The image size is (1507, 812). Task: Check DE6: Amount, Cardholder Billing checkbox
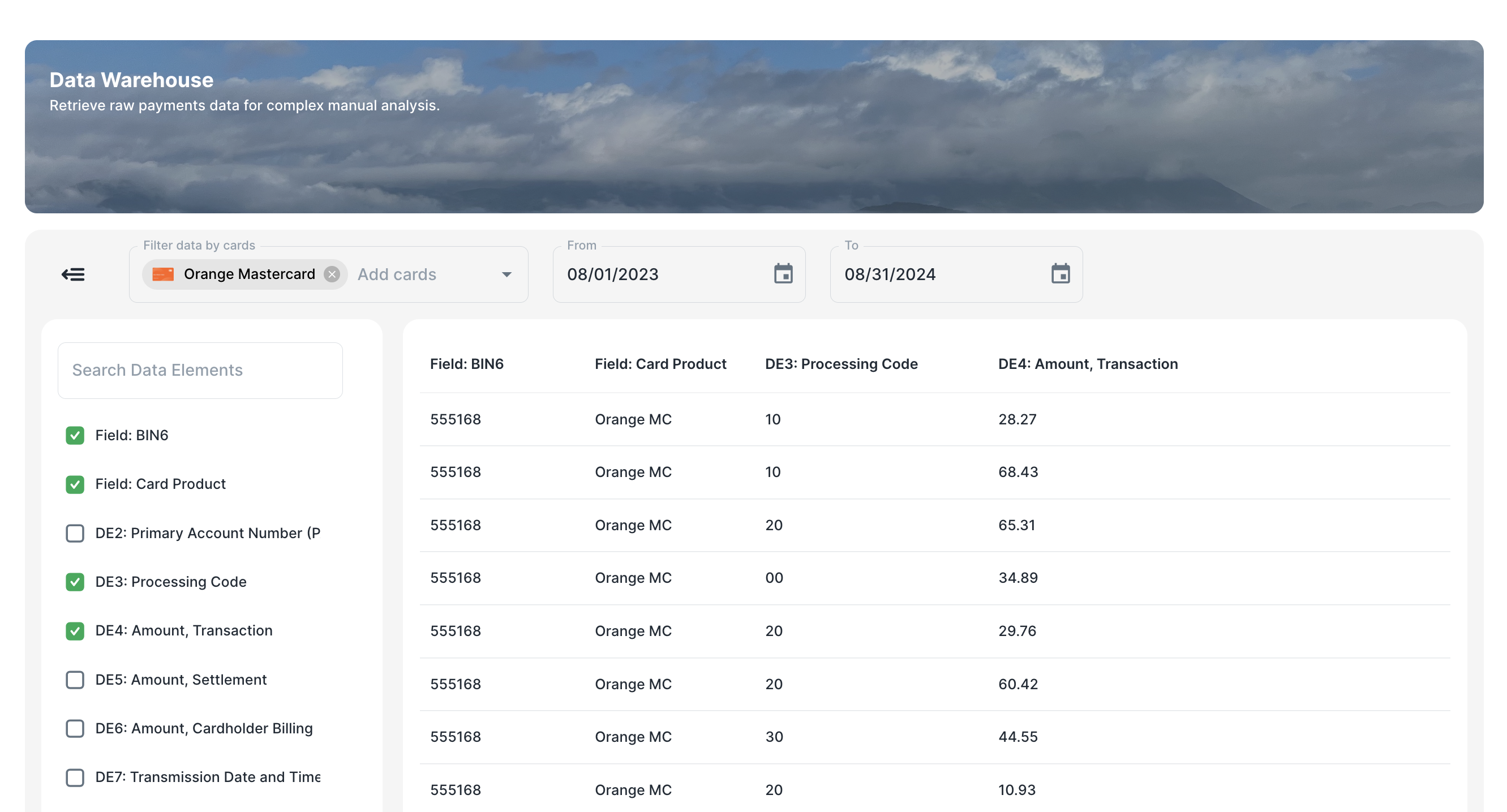[x=75, y=728]
